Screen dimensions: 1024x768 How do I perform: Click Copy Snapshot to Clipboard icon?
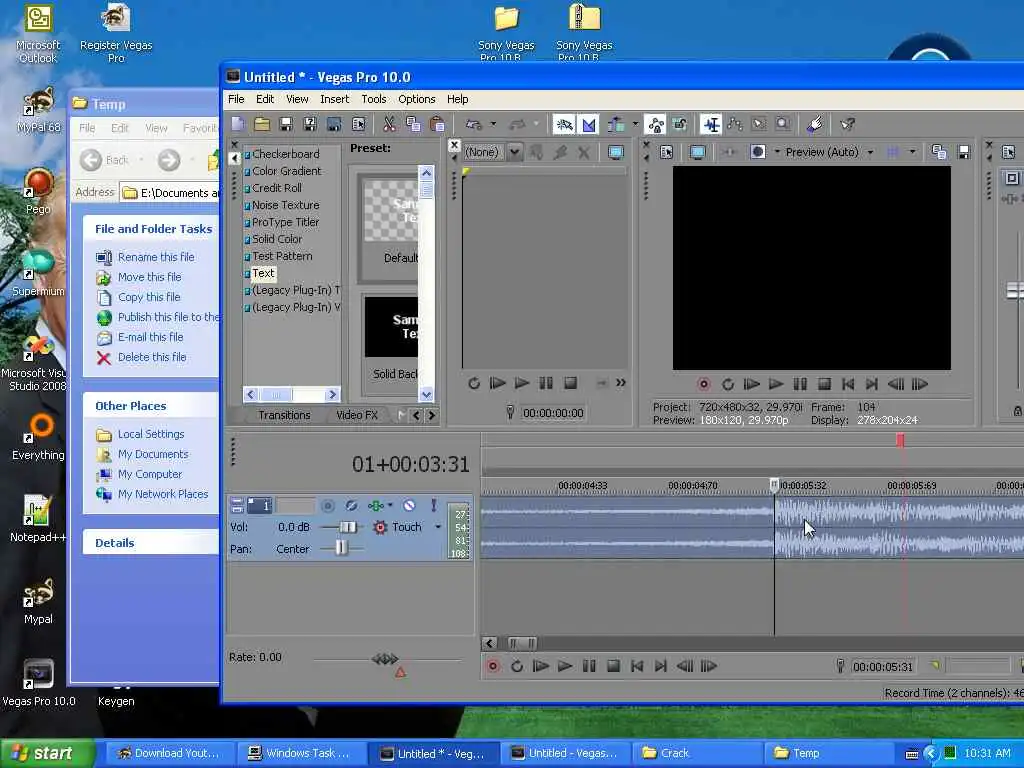[x=939, y=152]
